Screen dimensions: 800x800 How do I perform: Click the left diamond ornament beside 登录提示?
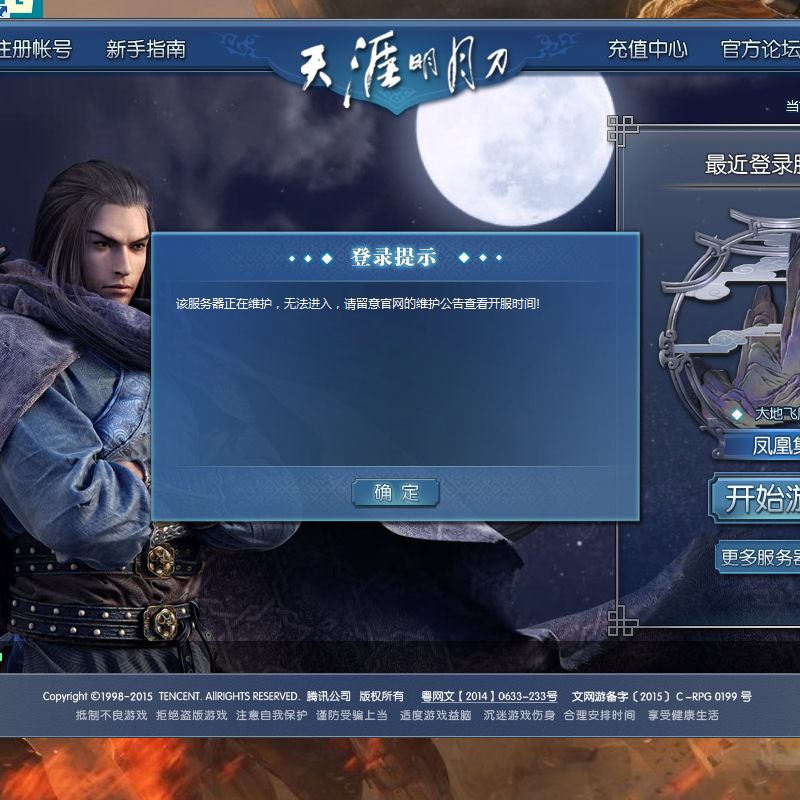310,258
